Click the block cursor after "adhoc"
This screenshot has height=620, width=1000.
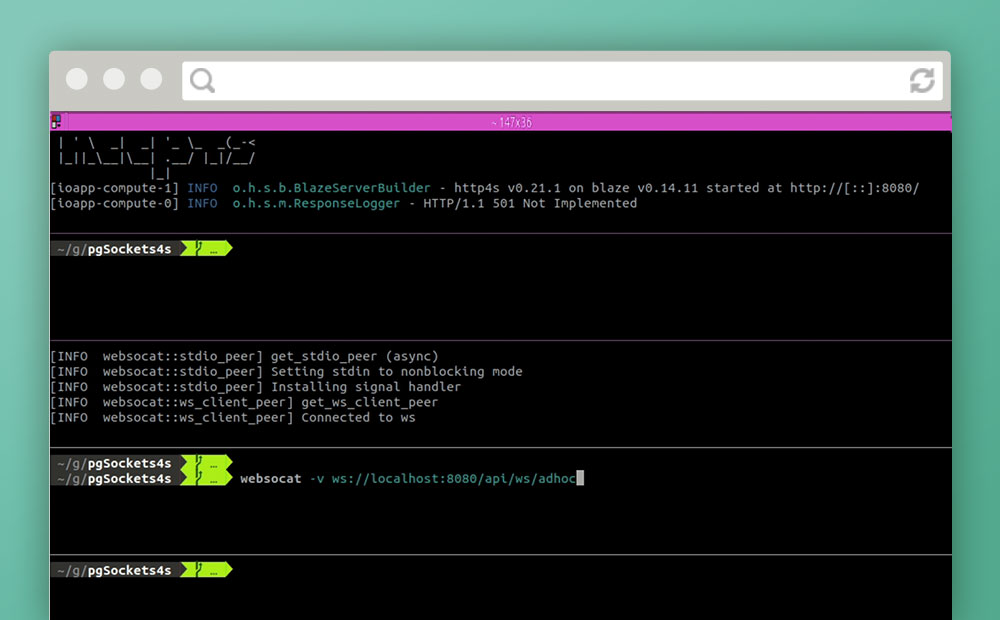580,479
